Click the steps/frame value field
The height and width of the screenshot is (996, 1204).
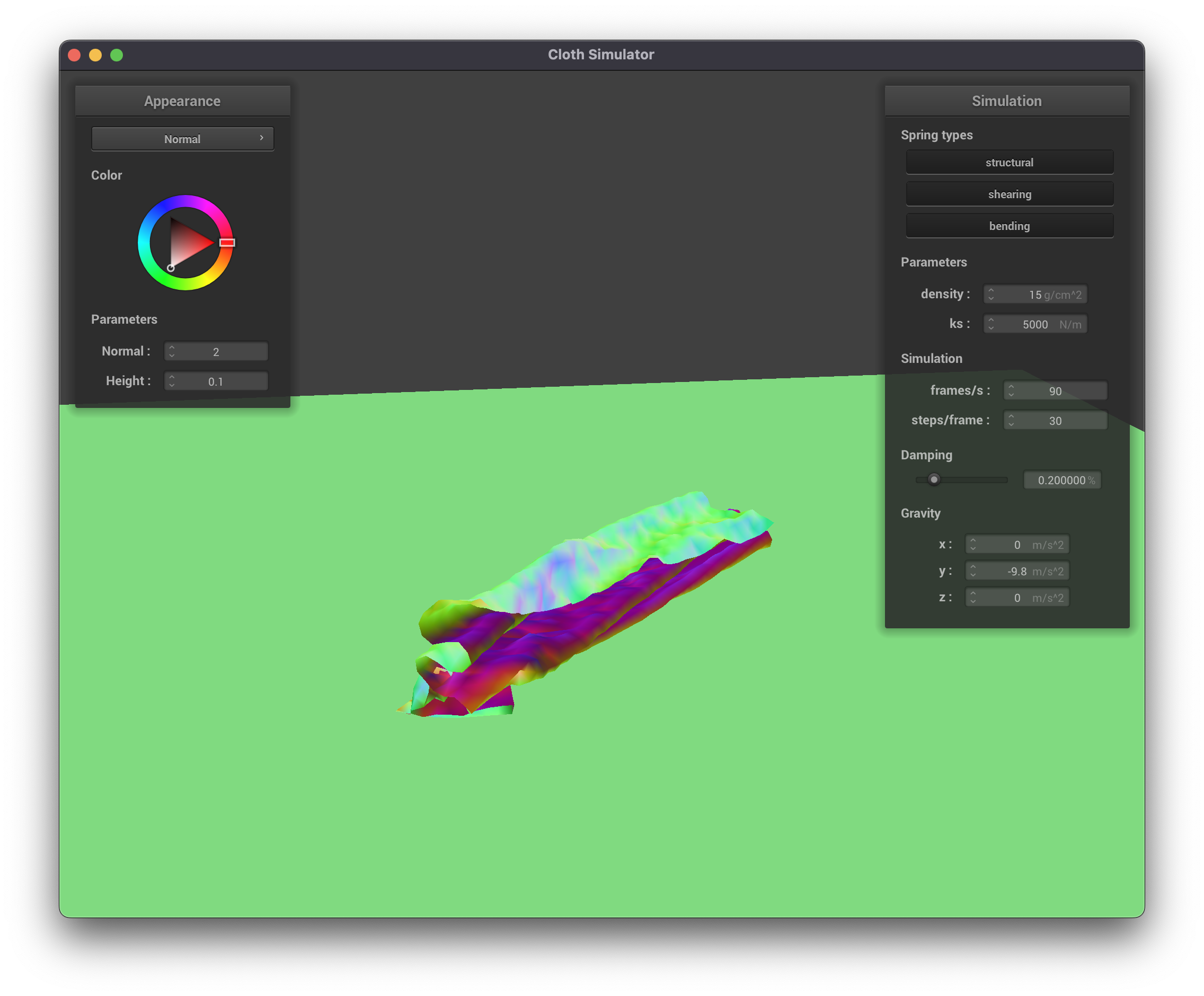pyautogui.click(x=1055, y=421)
